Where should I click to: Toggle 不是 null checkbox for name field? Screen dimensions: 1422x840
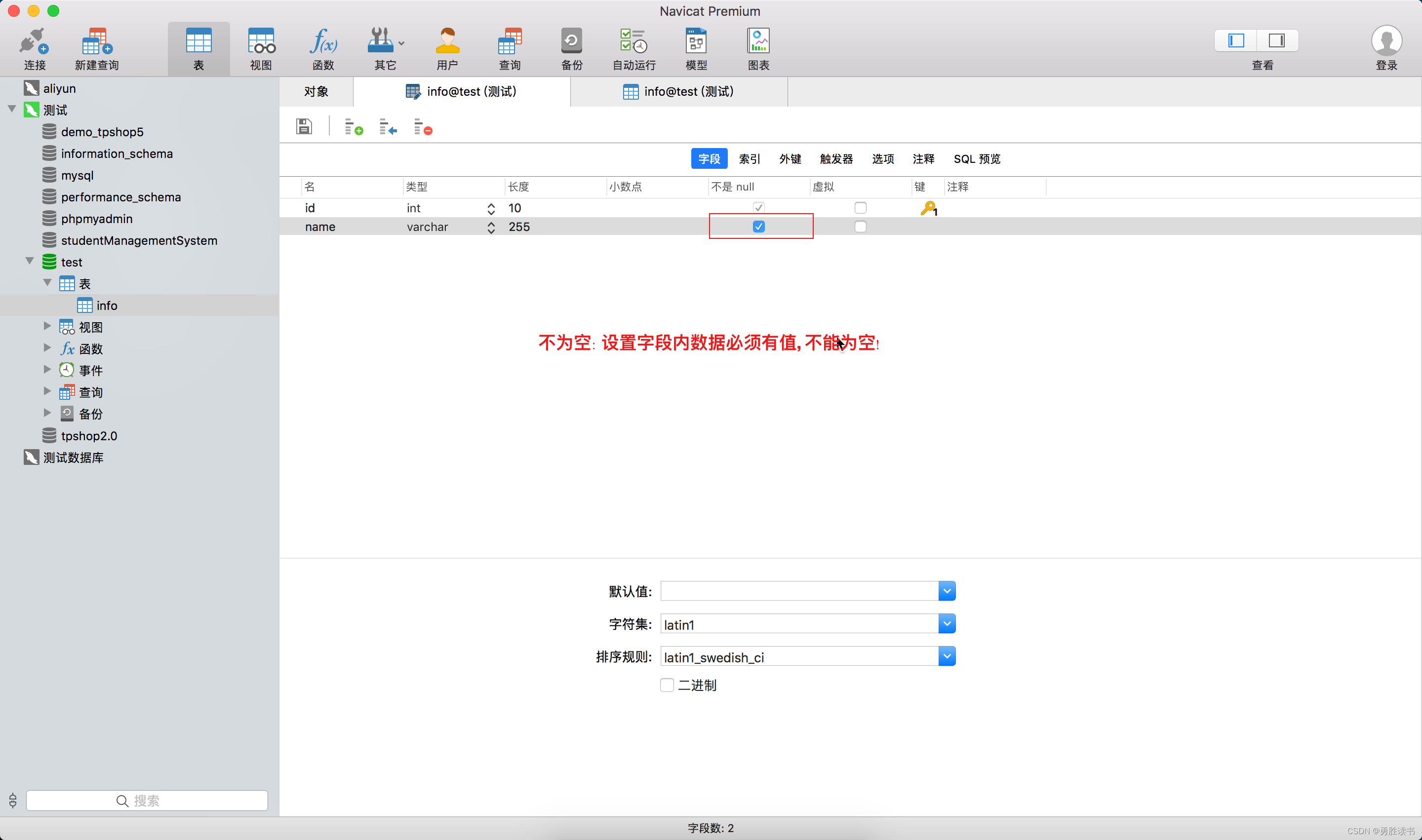758,226
